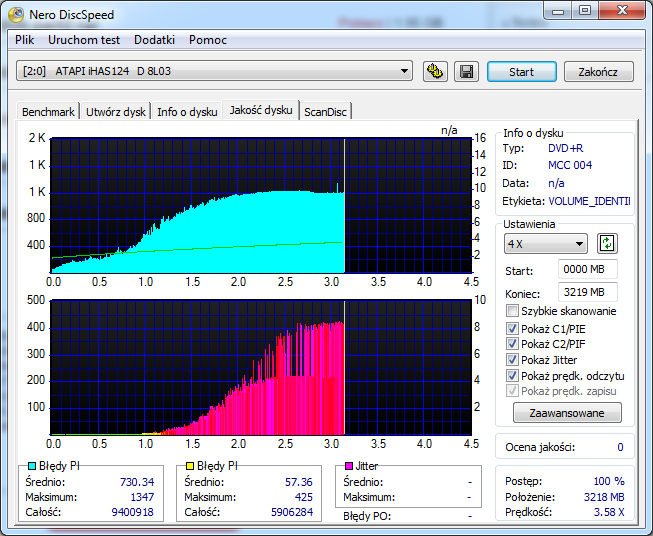The width and height of the screenshot is (653, 536).
Task: Switch to the Utwórz dysk tab
Action: [x=115, y=112]
